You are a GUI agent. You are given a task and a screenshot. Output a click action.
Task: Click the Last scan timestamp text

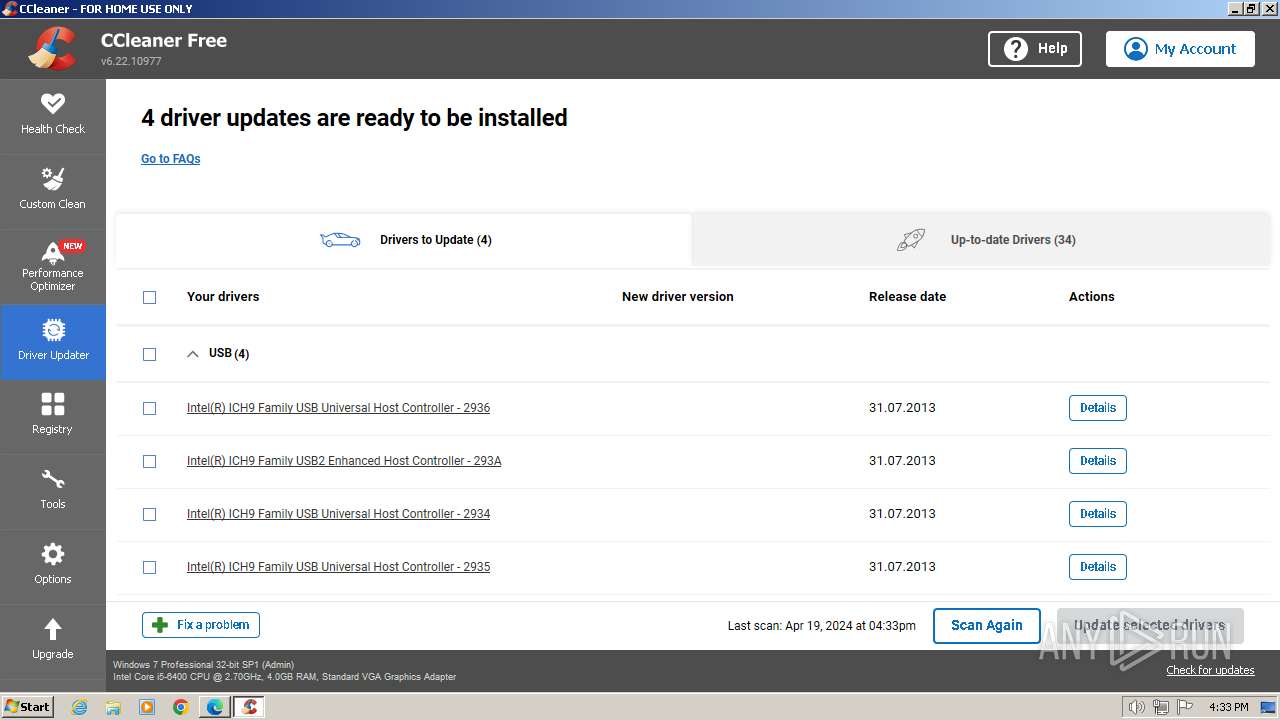822,626
